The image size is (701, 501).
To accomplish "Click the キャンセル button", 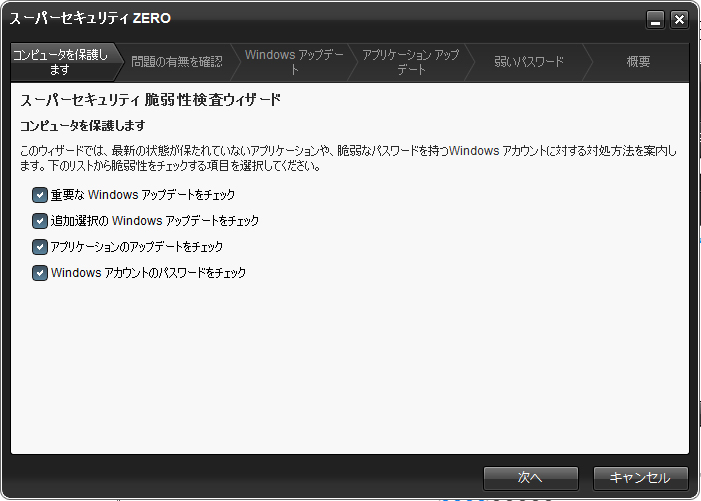I will point(640,478).
